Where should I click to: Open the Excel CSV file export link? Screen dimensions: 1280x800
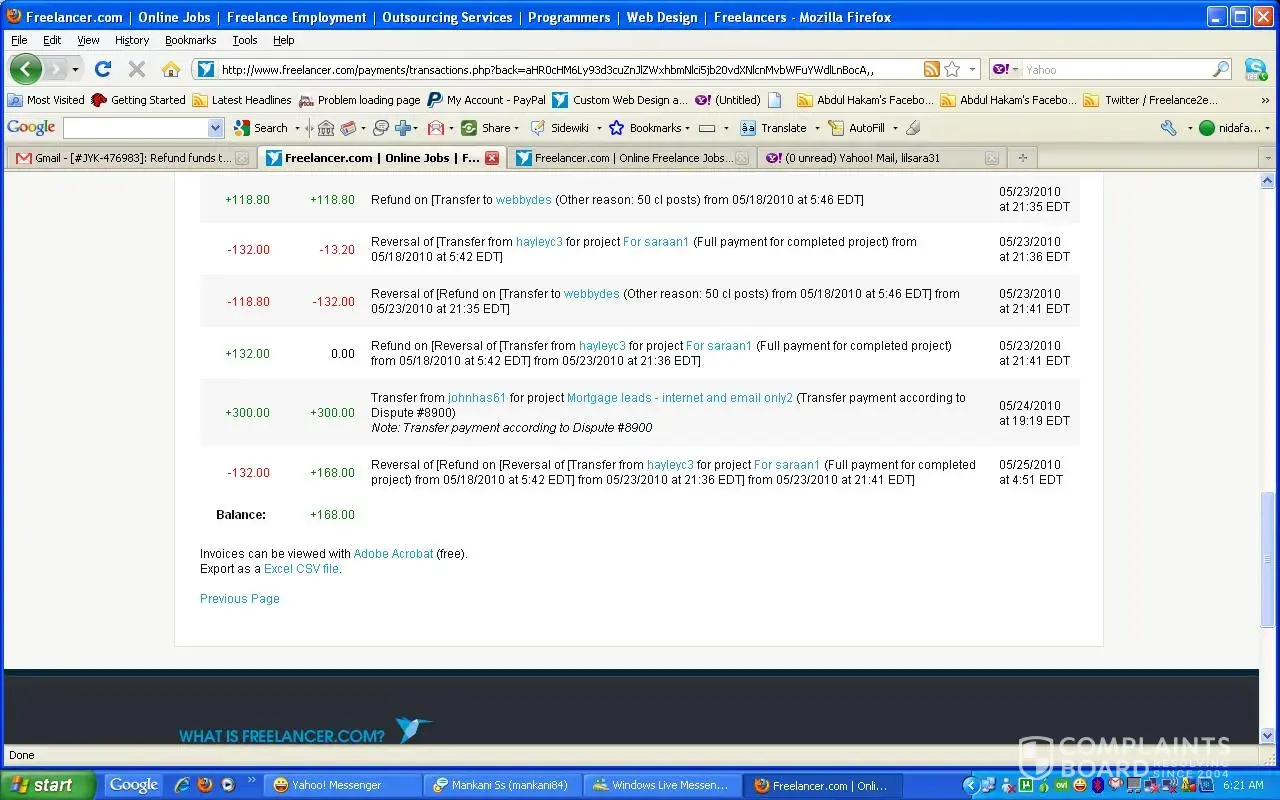[301, 569]
